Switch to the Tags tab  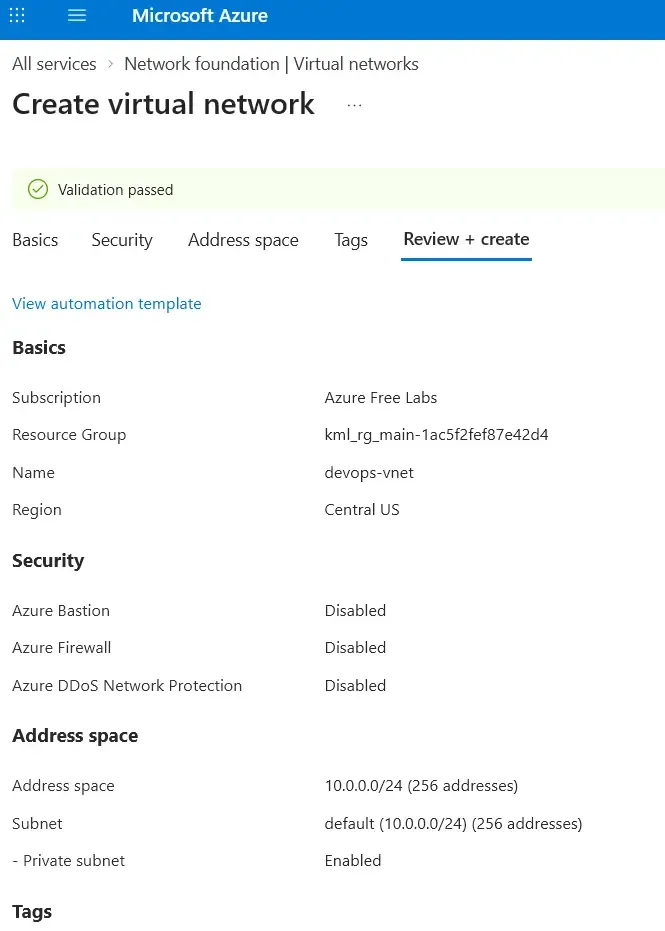pyautogui.click(x=351, y=240)
